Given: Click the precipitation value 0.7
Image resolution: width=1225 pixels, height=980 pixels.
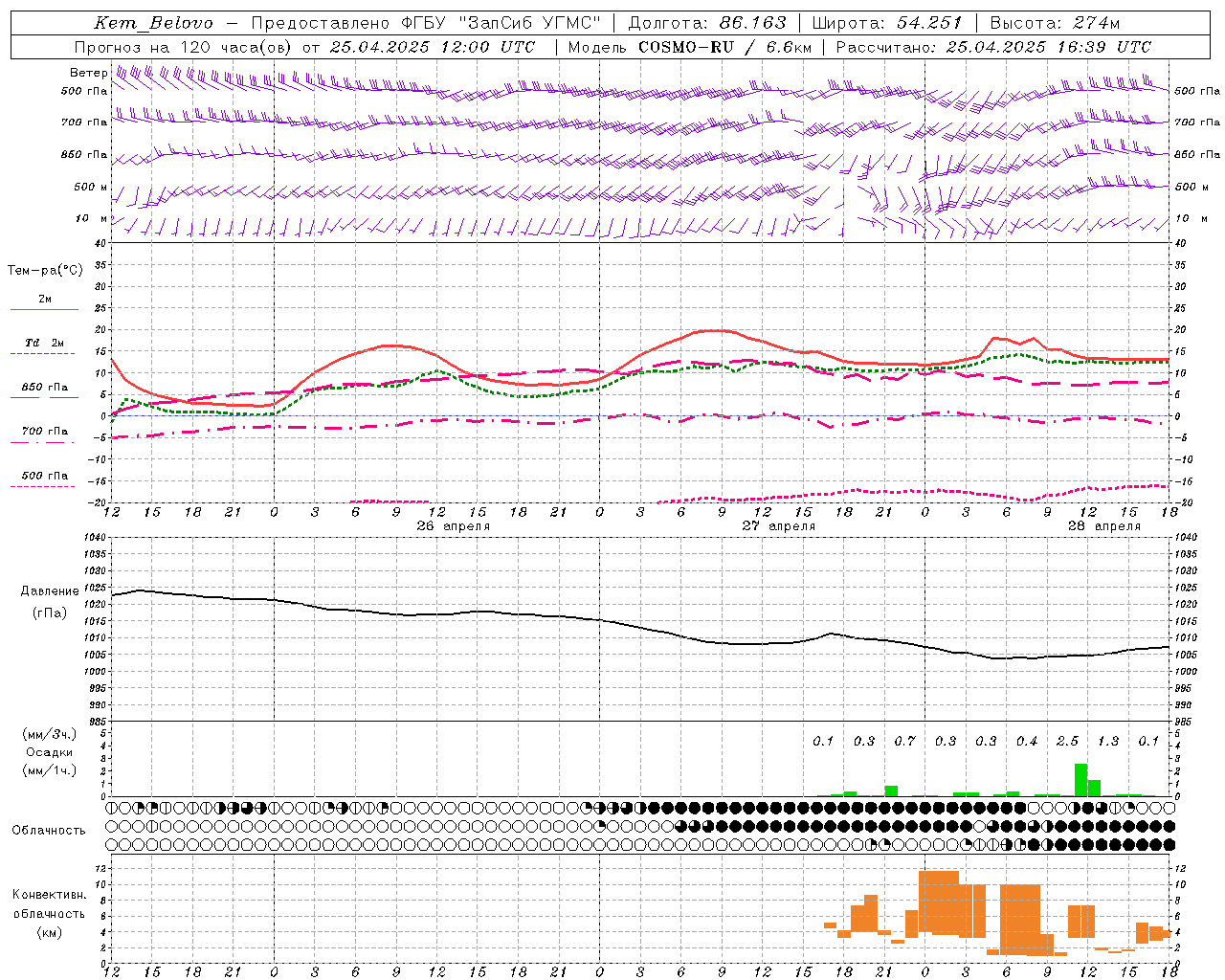Looking at the screenshot, I should click(x=904, y=741).
